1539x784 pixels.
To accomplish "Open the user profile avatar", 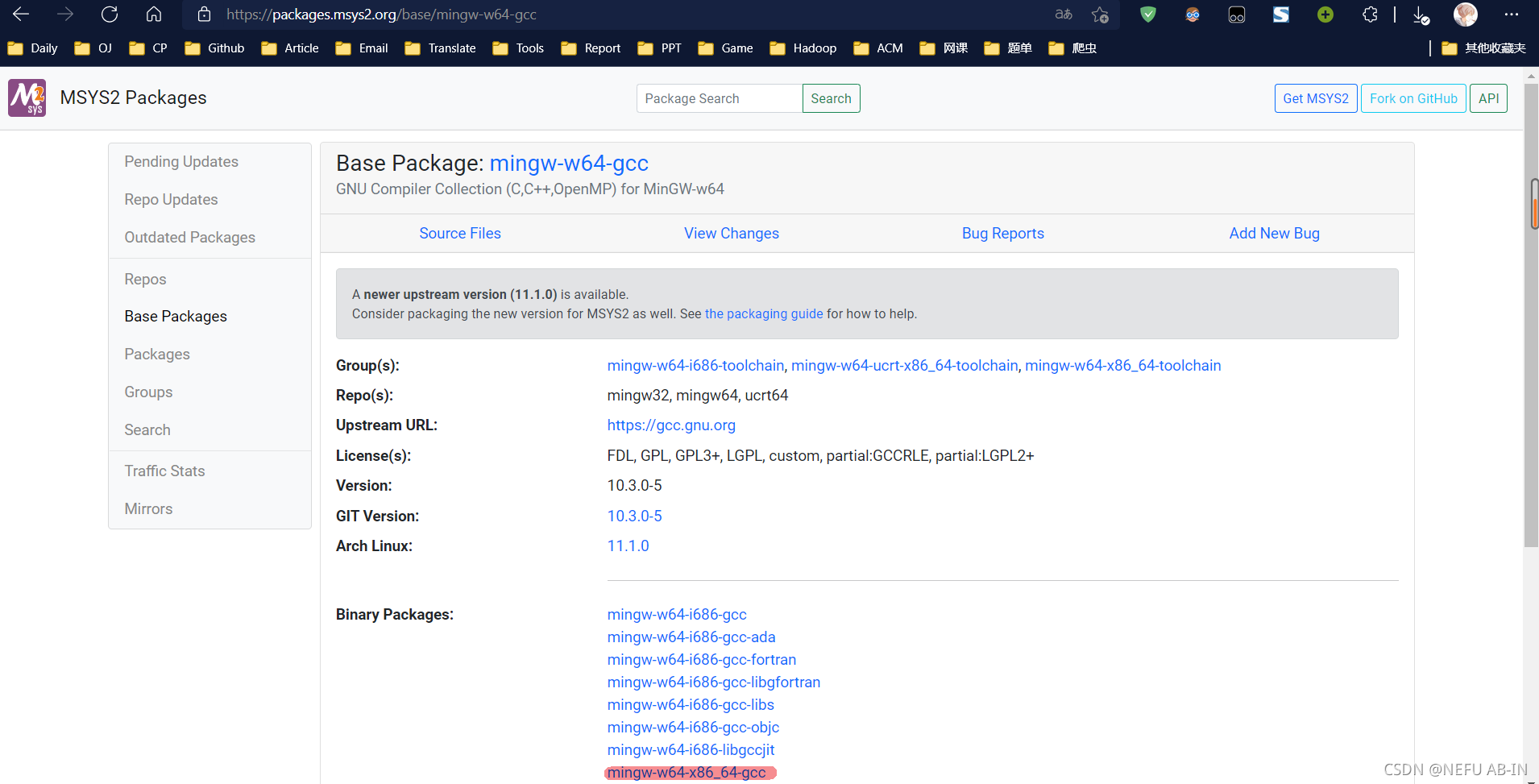I will pyautogui.click(x=1466, y=15).
